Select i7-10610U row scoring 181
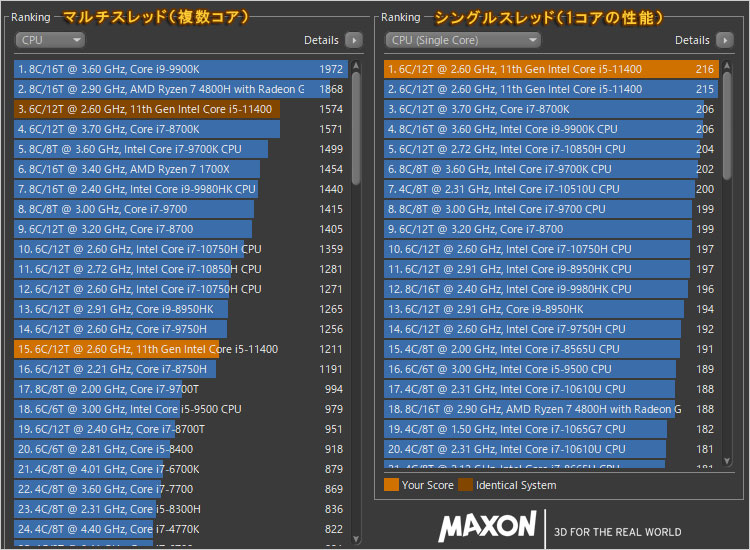This screenshot has height=550, width=750. pyautogui.click(x=551, y=449)
